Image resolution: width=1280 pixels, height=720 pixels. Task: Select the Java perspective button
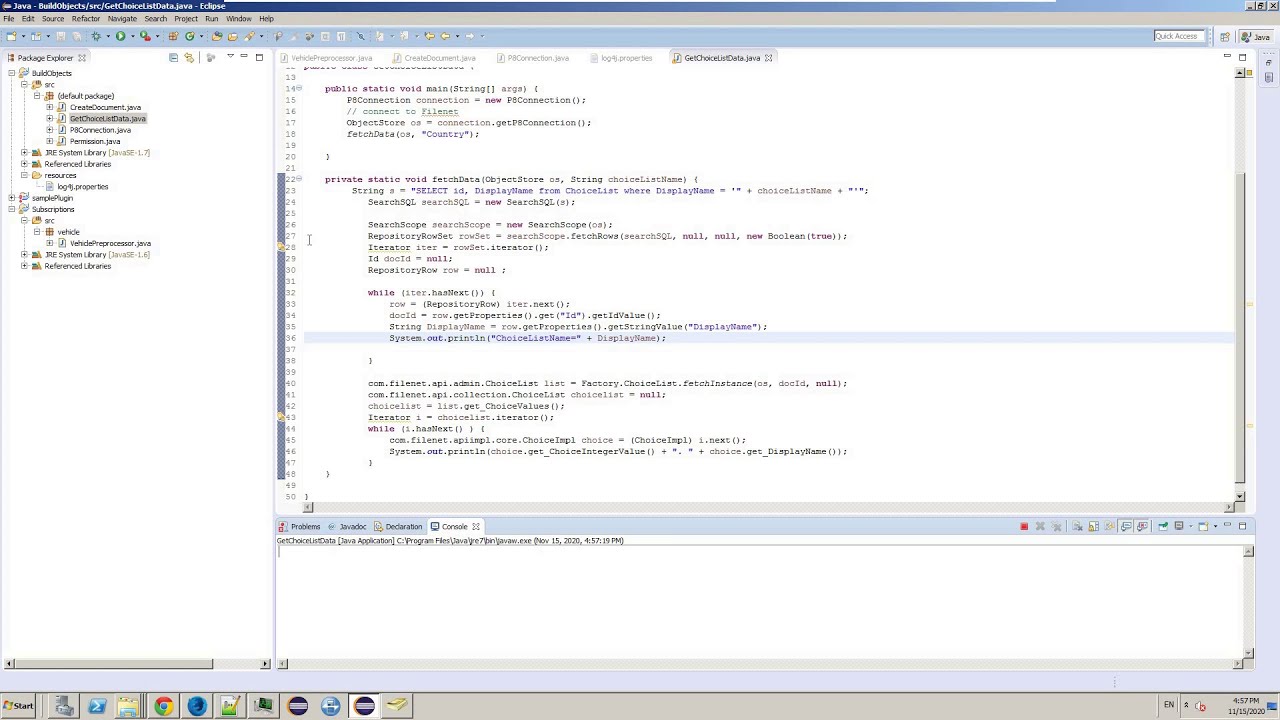coord(1256,37)
